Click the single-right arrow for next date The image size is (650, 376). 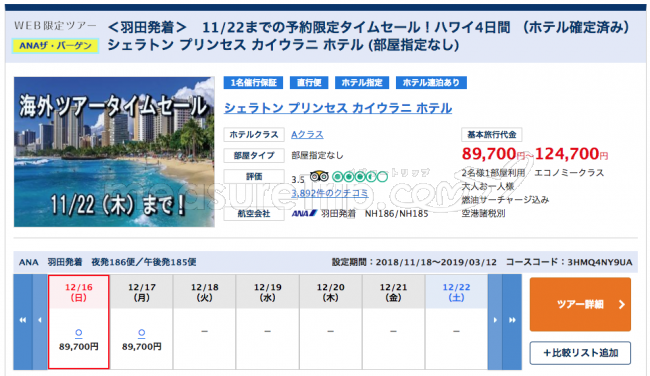pos(495,321)
